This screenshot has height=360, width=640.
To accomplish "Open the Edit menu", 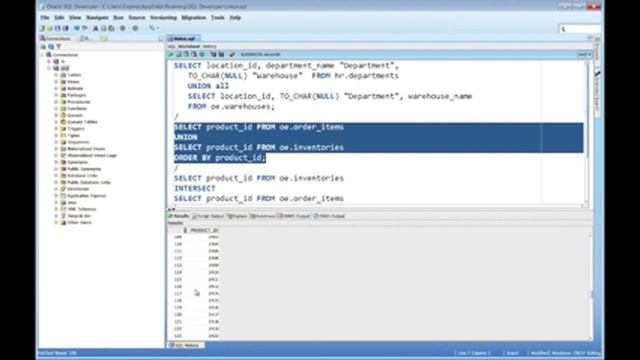I will point(59,18).
